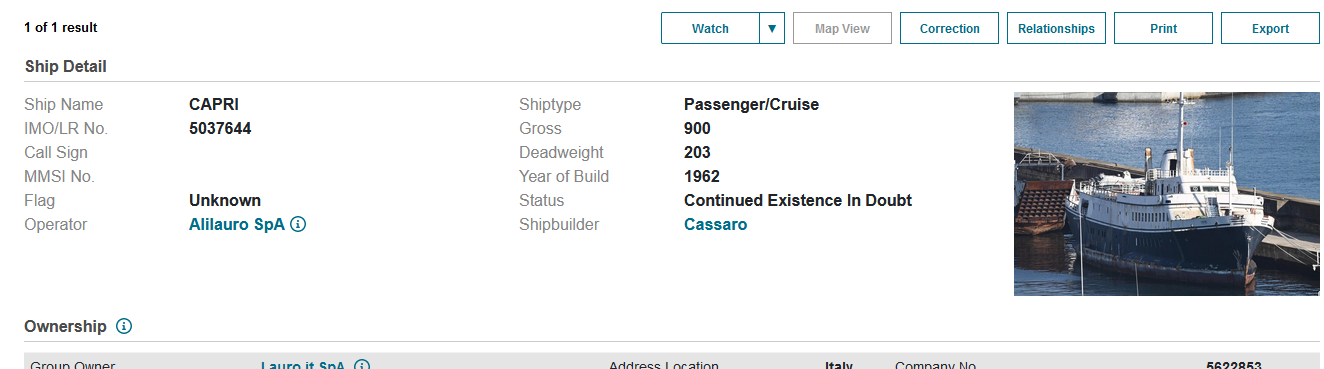Click the Ship Detail section heading

point(66,66)
